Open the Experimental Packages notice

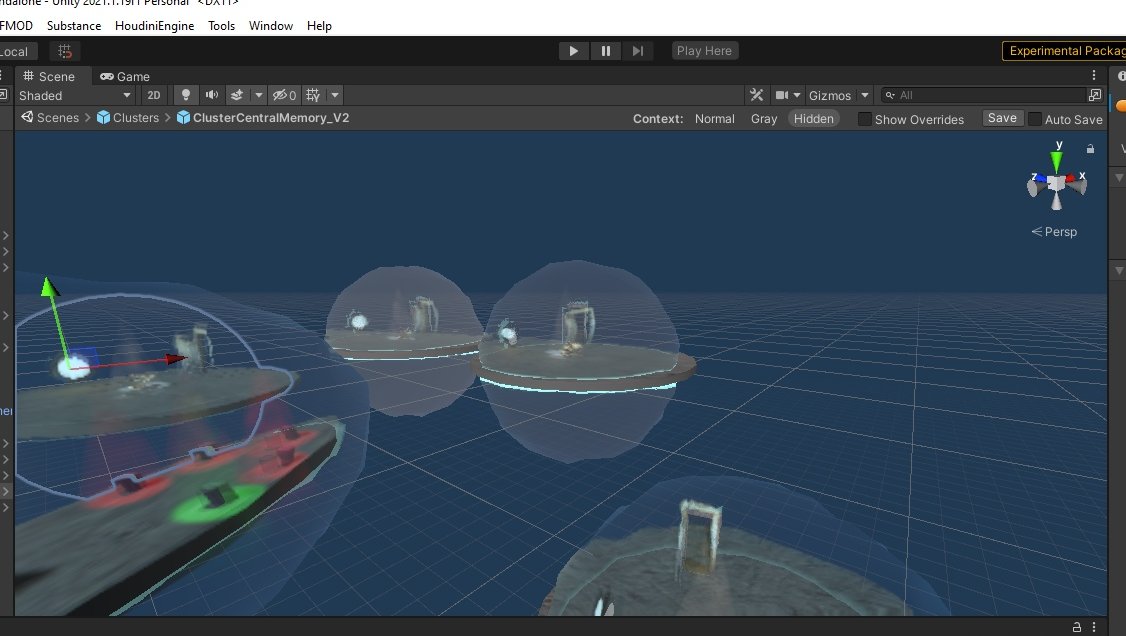(1064, 50)
